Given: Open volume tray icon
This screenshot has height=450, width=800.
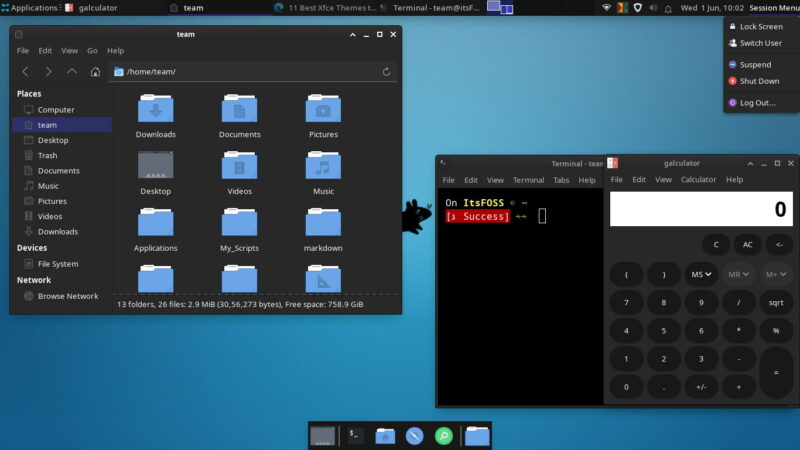Looking at the screenshot, I should pyautogui.click(x=653, y=8).
